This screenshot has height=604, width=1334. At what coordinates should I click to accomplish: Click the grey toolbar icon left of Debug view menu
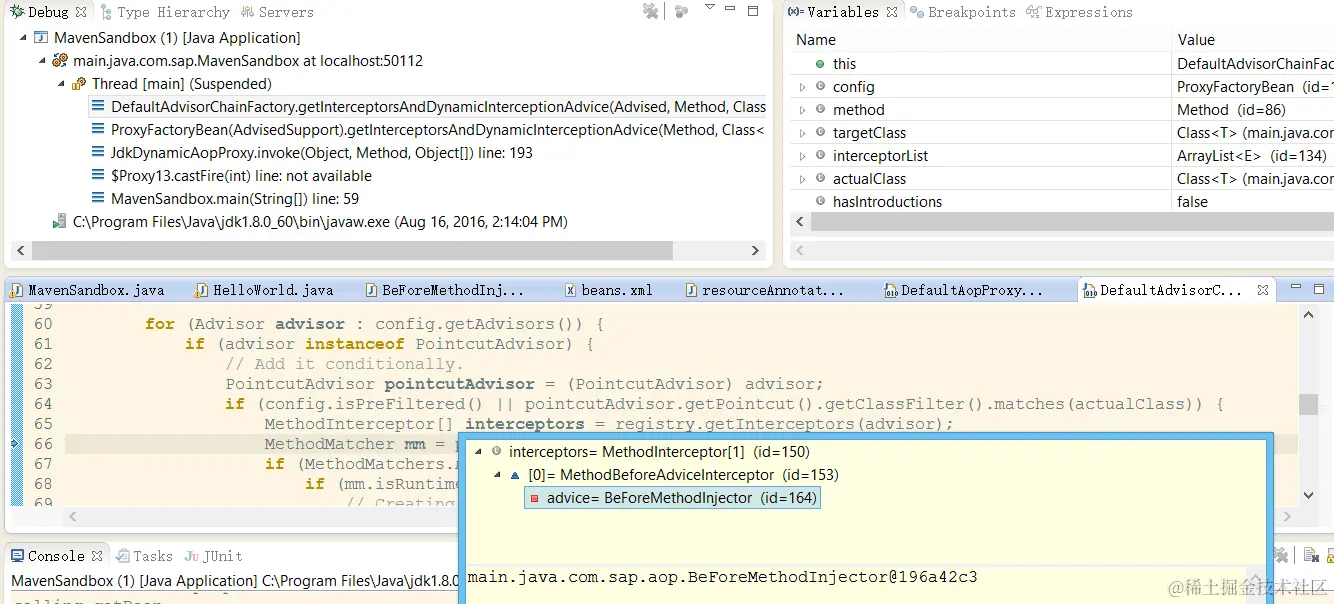click(x=681, y=12)
